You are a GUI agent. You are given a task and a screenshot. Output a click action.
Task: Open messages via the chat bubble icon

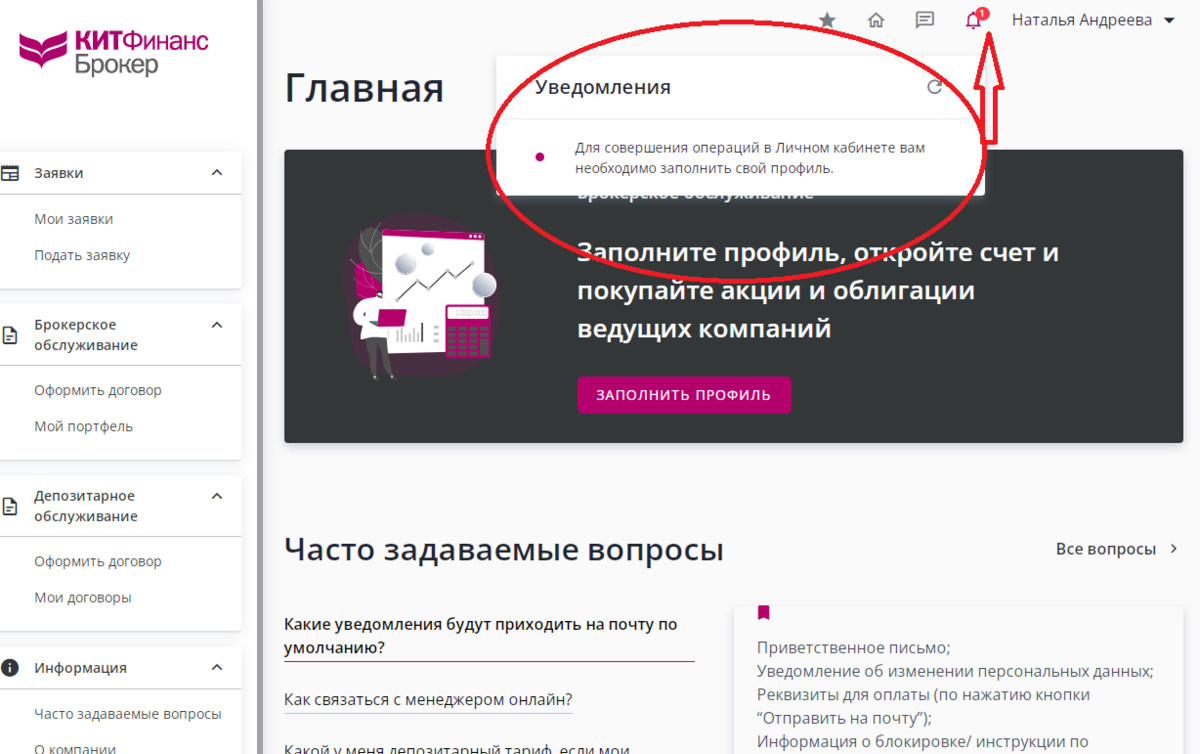pyautogui.click(x=924, y=19)
